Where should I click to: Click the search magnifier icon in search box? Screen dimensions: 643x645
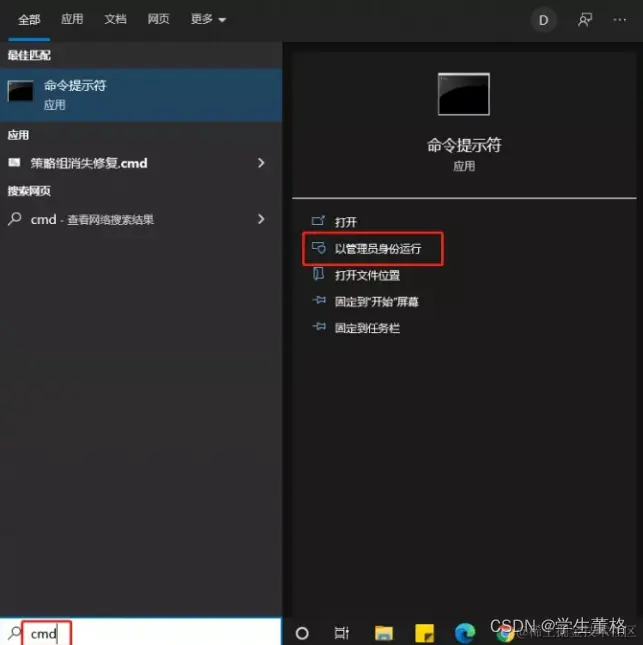click(14, 633)
